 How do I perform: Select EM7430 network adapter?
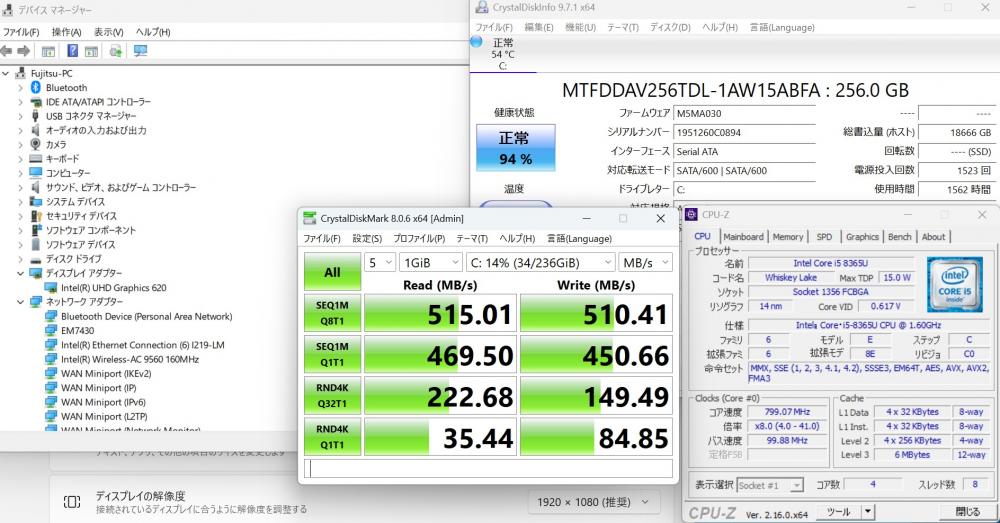click(77, 330)
